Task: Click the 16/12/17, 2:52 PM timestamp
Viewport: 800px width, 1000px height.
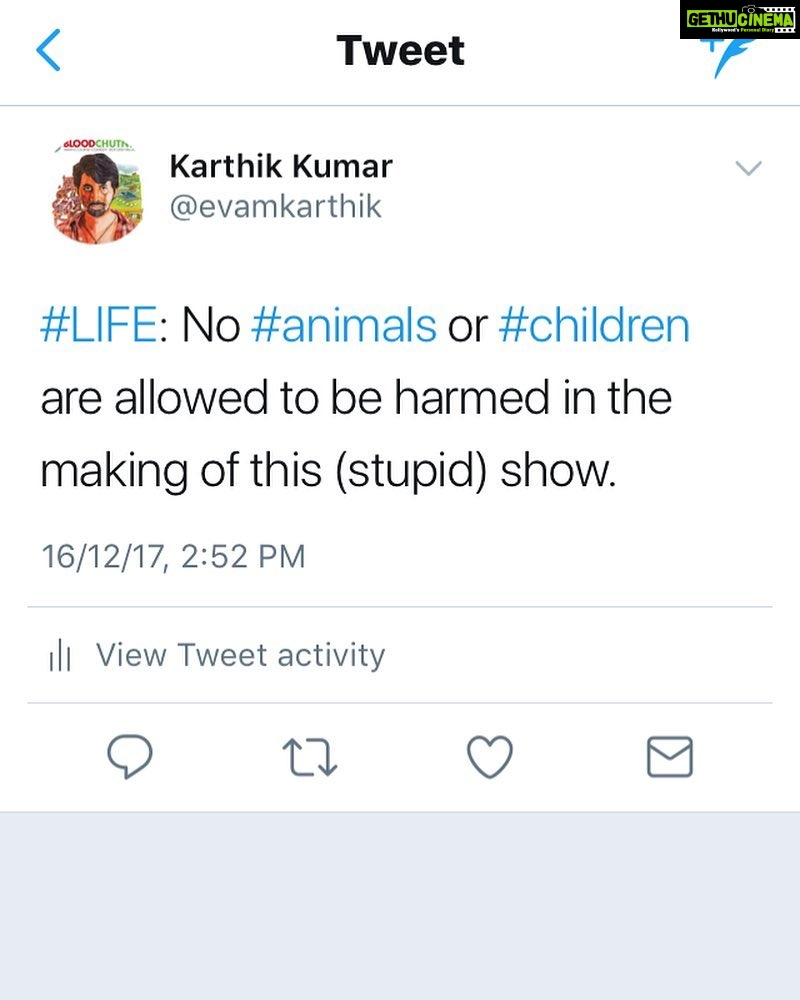Action: pyautogui.click(x=174, y=556)
